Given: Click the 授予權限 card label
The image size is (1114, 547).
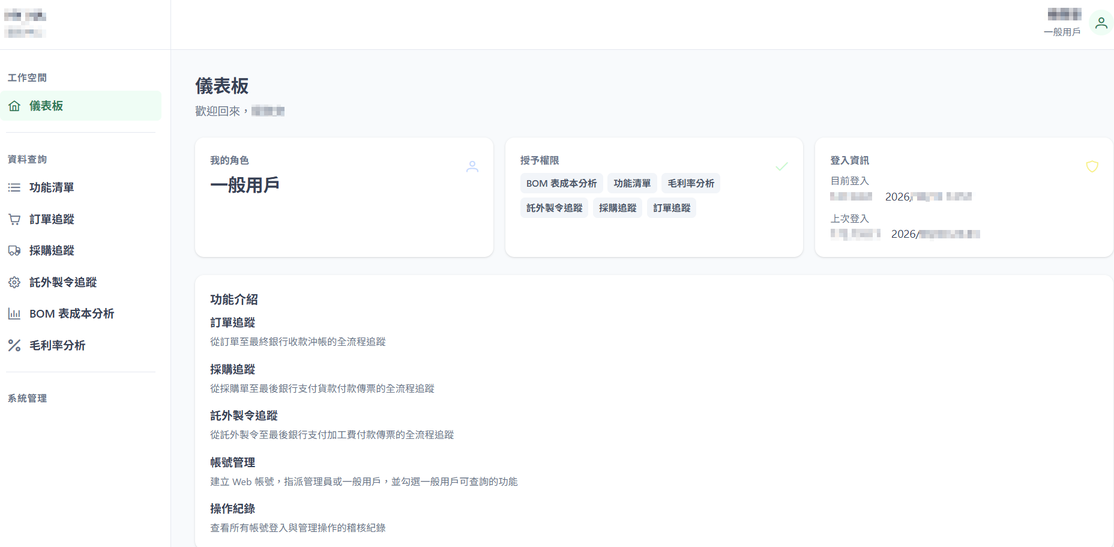Looking at the screenshot, I should pyautogui.click(x=539, y=161).
